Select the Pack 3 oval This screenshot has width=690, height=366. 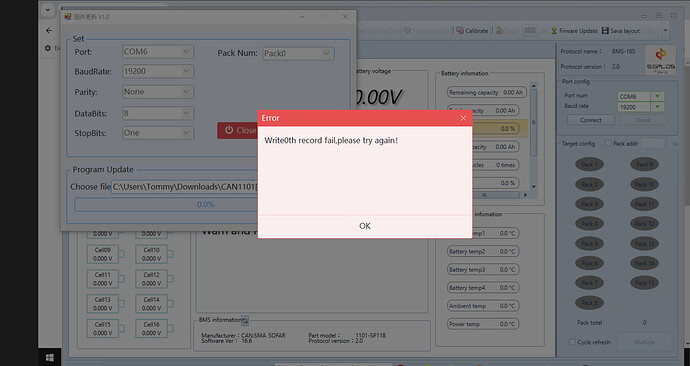point(589,204)
